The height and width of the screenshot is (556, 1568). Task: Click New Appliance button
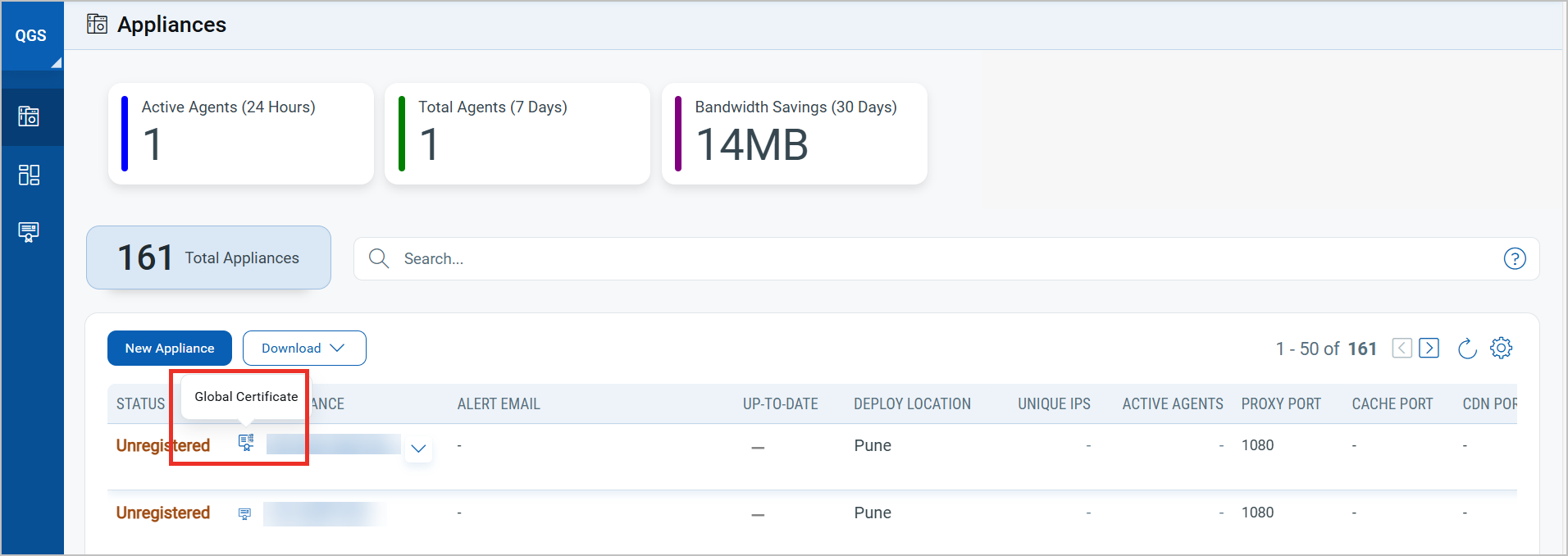pos(170,349)
